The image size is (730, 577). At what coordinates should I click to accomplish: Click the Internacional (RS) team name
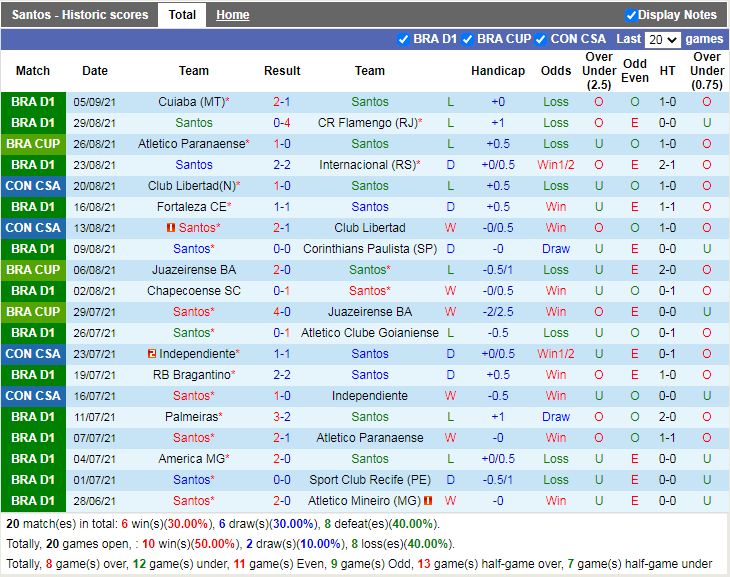click(x=366, y=165)
